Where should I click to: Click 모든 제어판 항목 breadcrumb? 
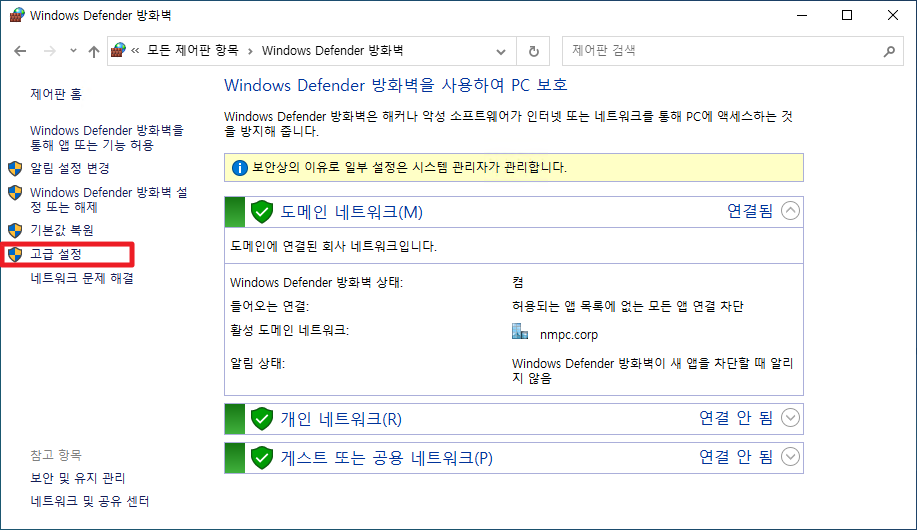192,50
